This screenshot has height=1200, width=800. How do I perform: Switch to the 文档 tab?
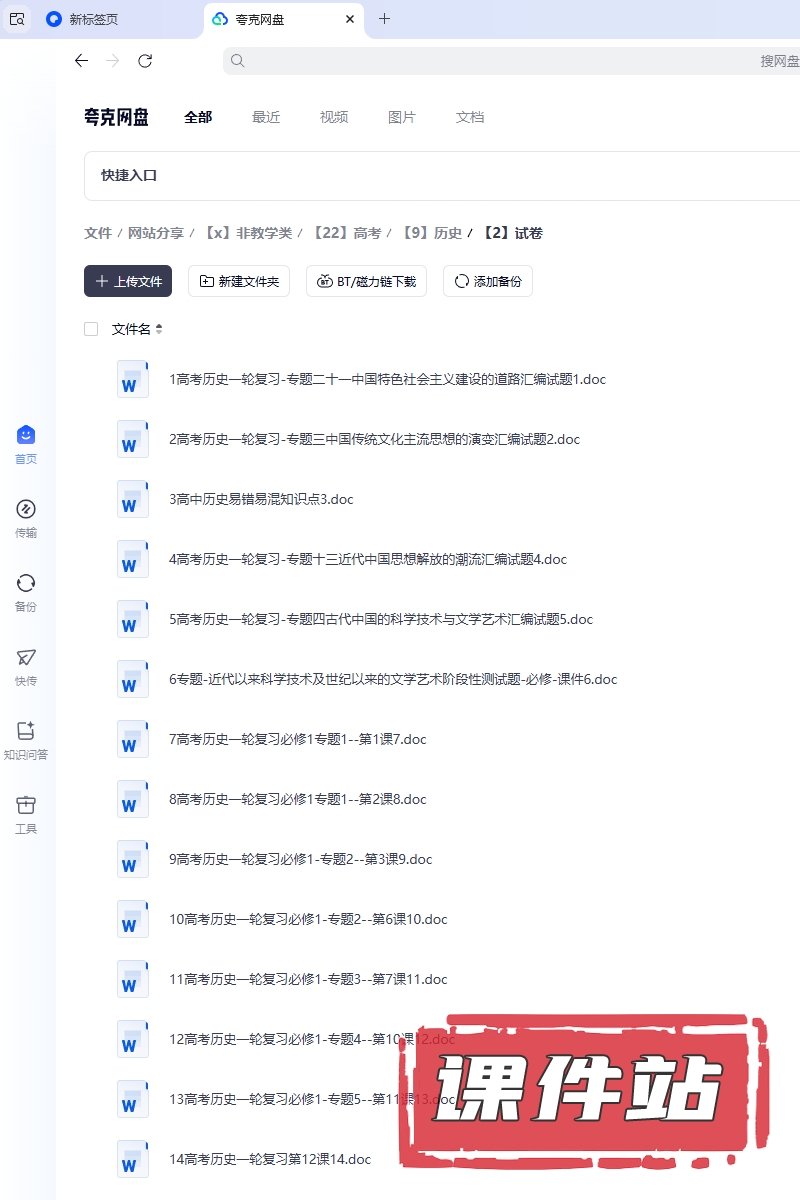tap(470, 117)
